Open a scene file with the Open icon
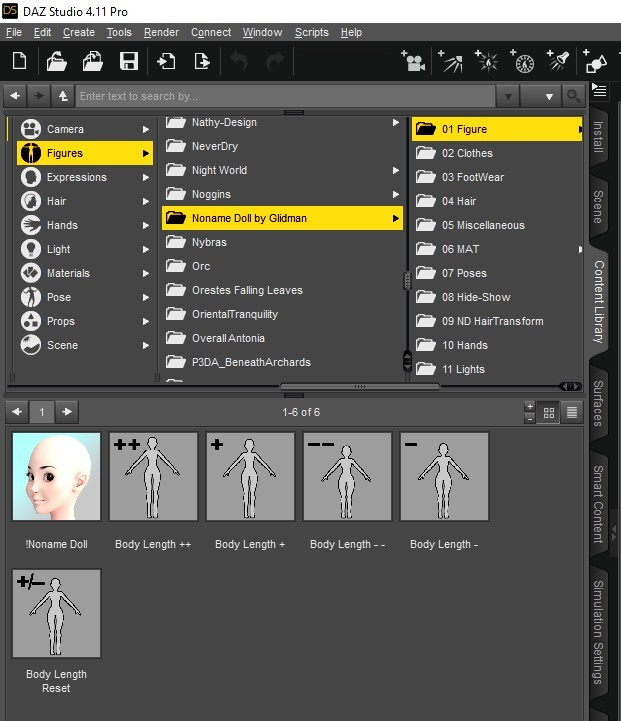 click(57, 61)
